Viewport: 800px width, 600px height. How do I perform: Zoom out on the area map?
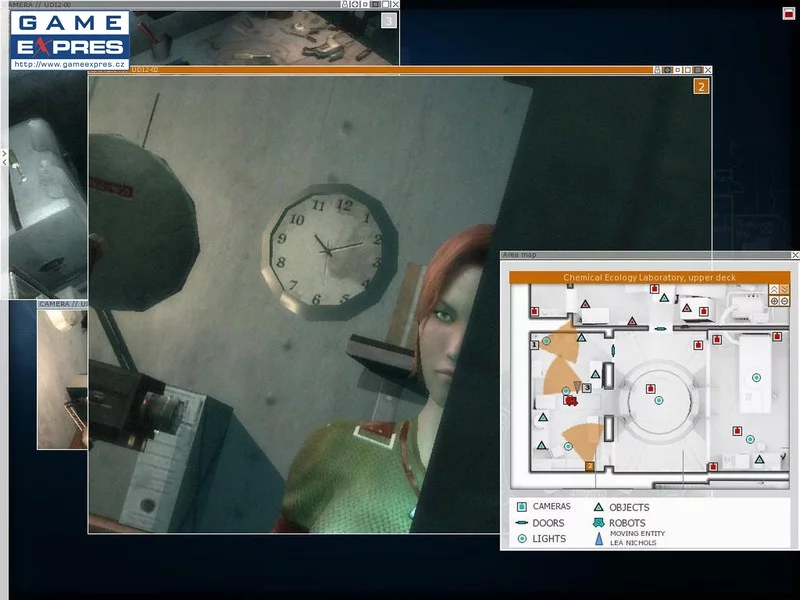pos(784,301)
